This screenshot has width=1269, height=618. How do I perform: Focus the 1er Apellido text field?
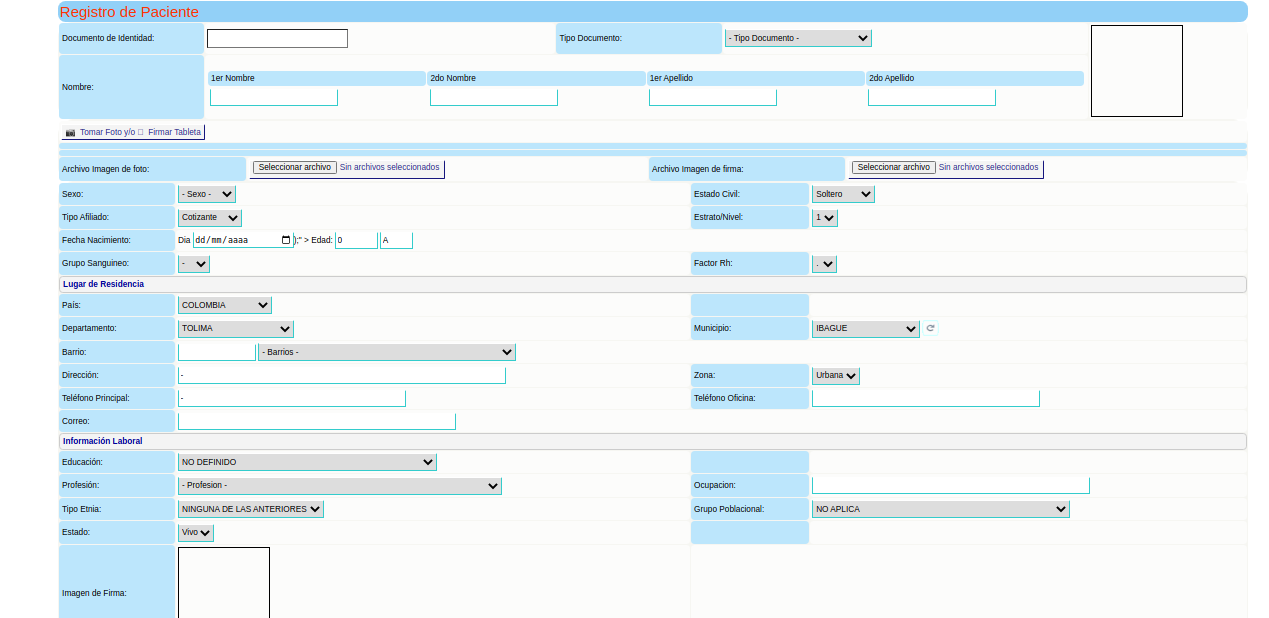tap(712, 97)
